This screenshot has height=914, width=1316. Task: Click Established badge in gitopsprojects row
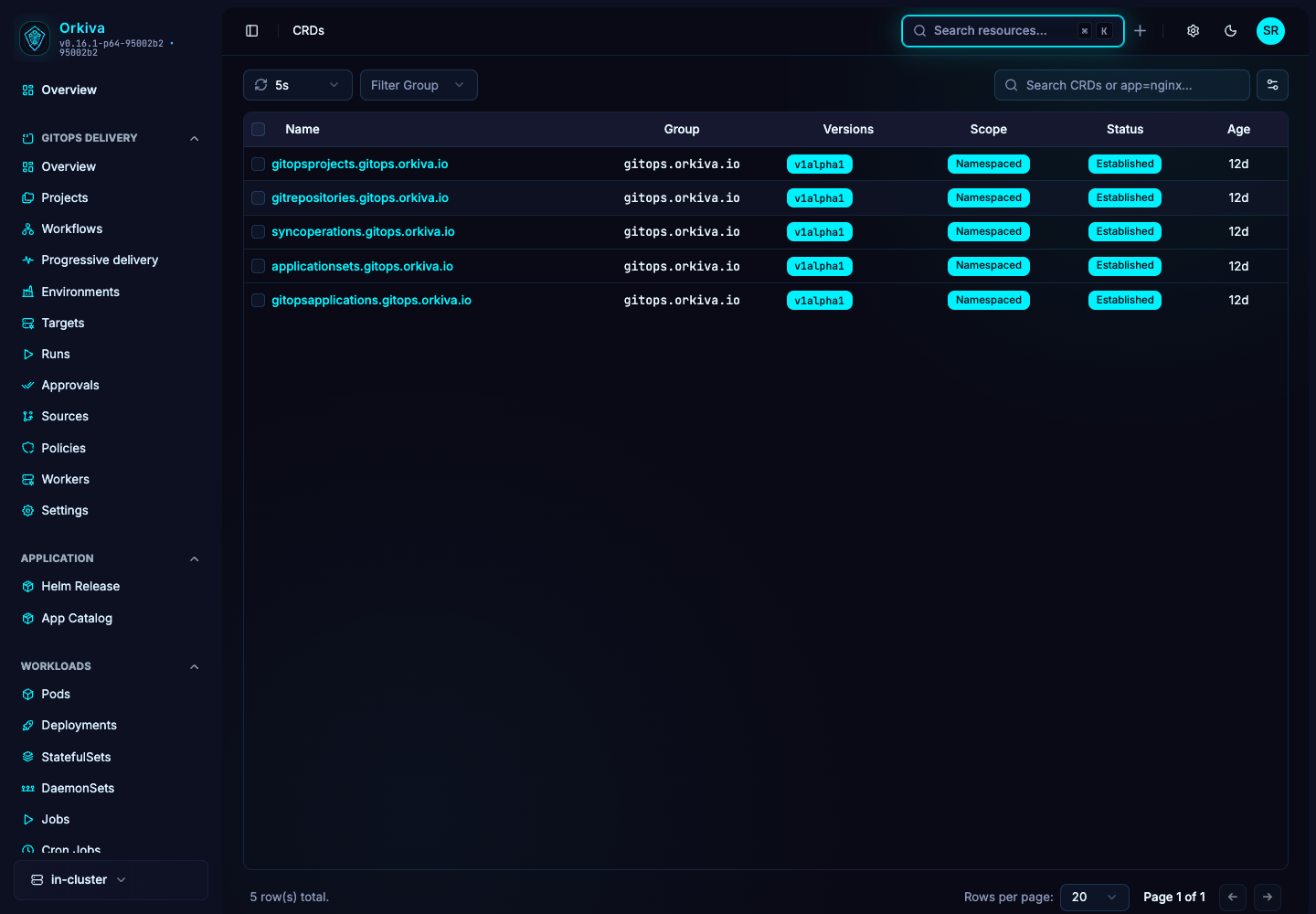tap(1125, 164)
